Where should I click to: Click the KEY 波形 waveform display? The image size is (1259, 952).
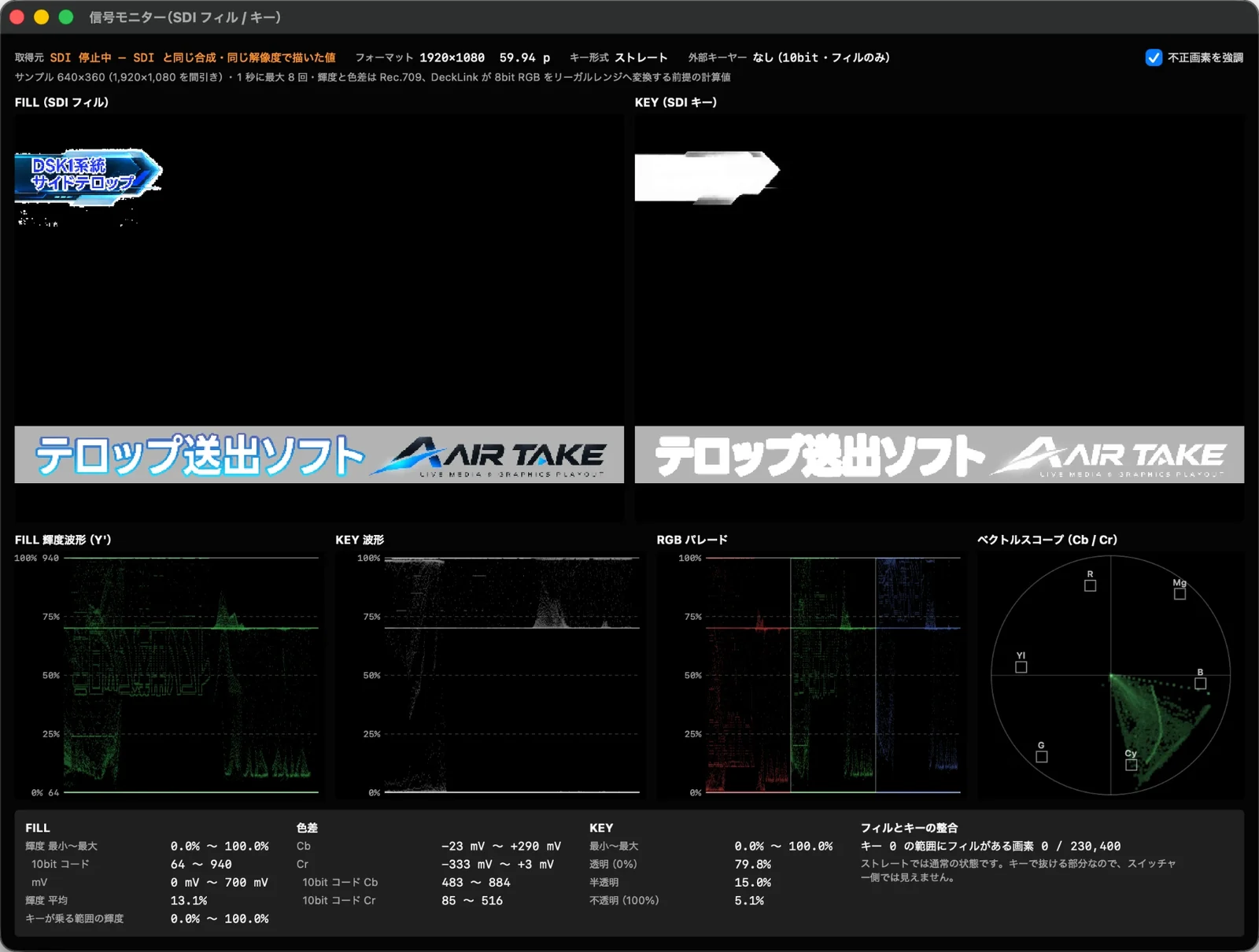511,675
